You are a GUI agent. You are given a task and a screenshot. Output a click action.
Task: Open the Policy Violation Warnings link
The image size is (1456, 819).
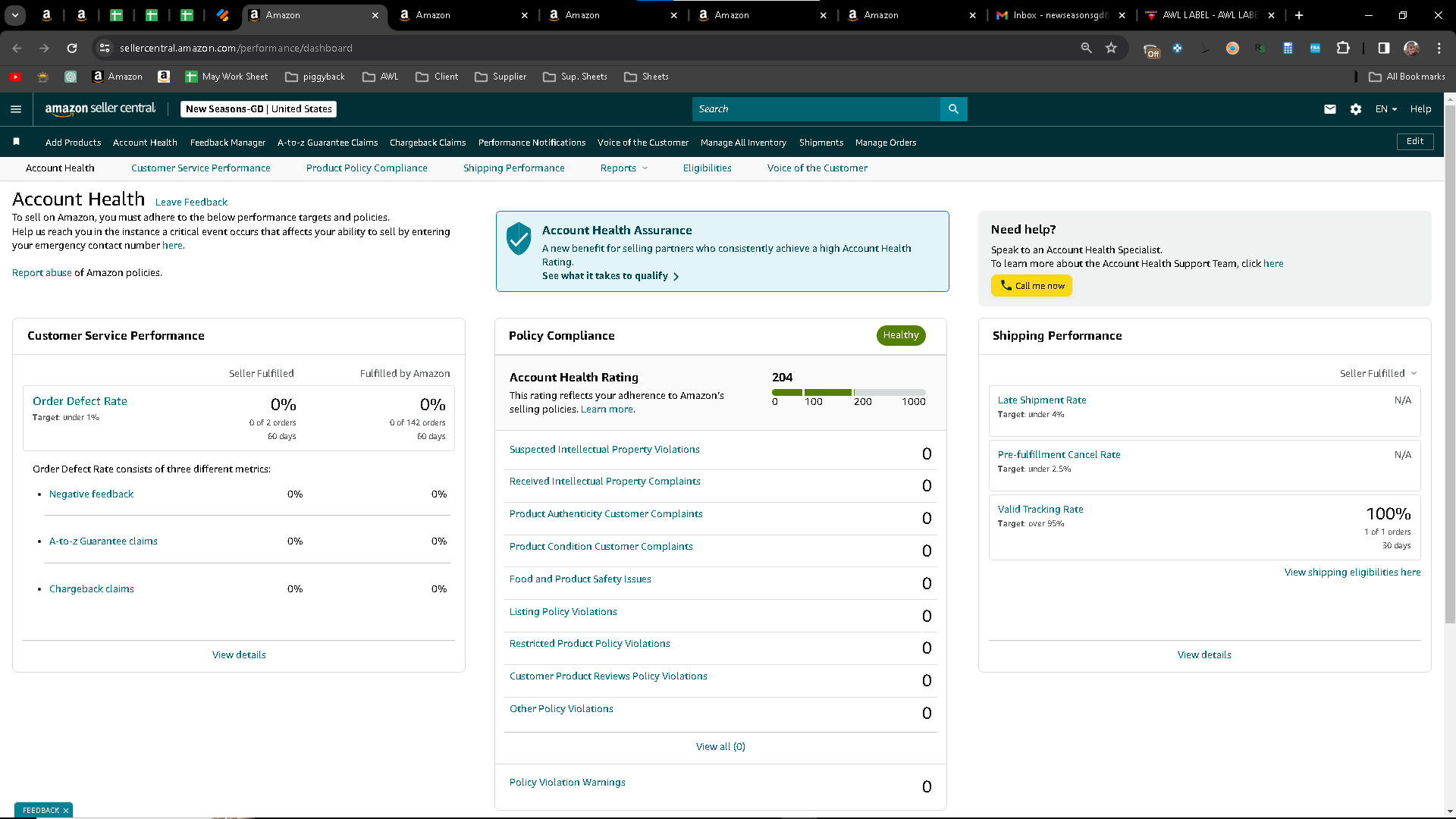[x=567, y=783]
